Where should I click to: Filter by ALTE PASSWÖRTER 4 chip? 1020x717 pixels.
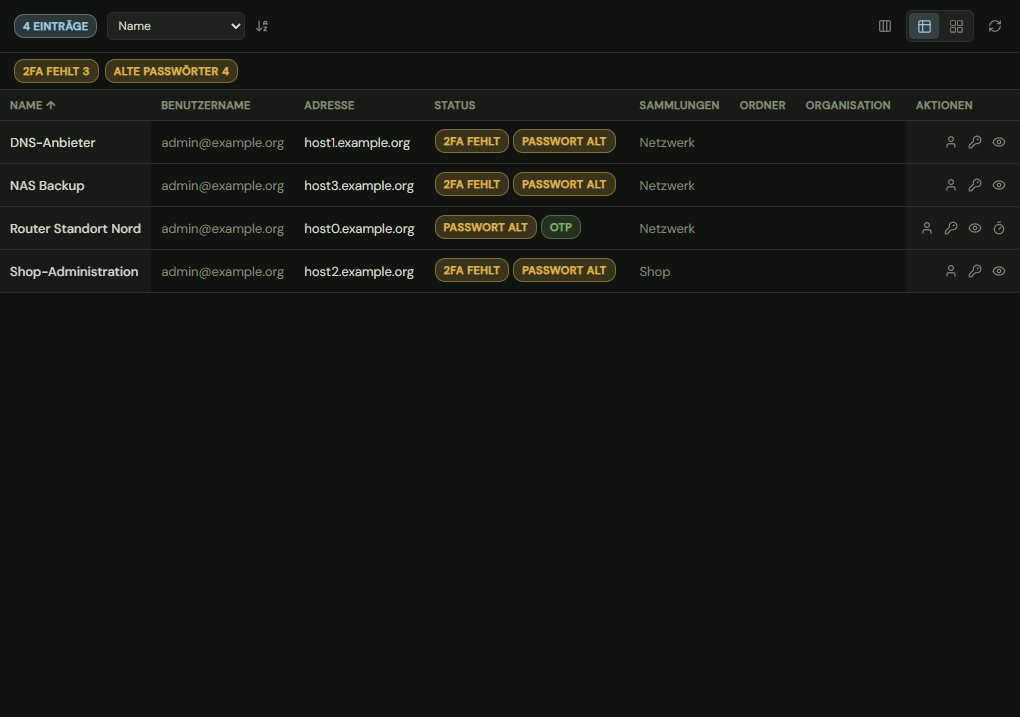click(171, 71)
